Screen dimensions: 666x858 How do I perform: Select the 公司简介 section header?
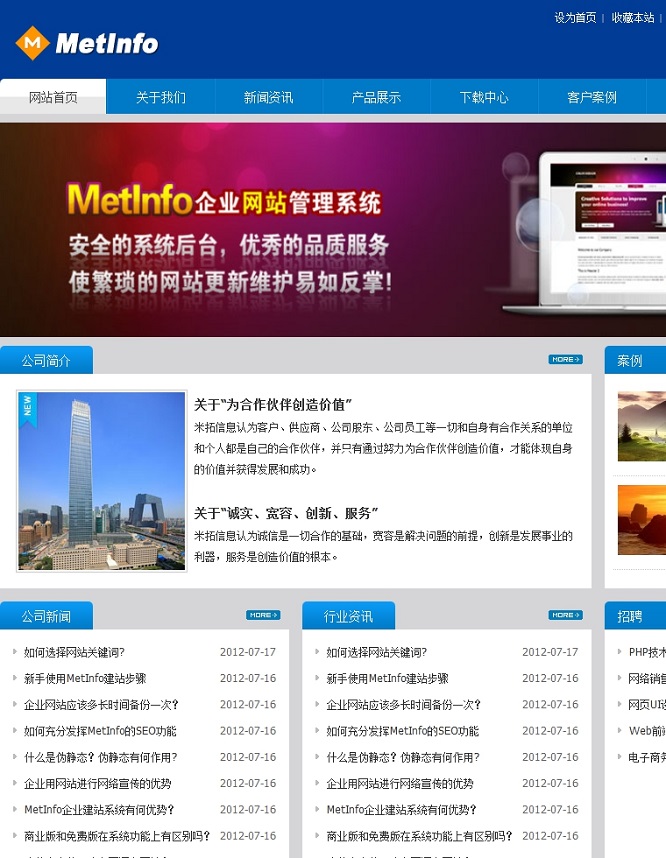pyautogui.click(x=46, y=361)
